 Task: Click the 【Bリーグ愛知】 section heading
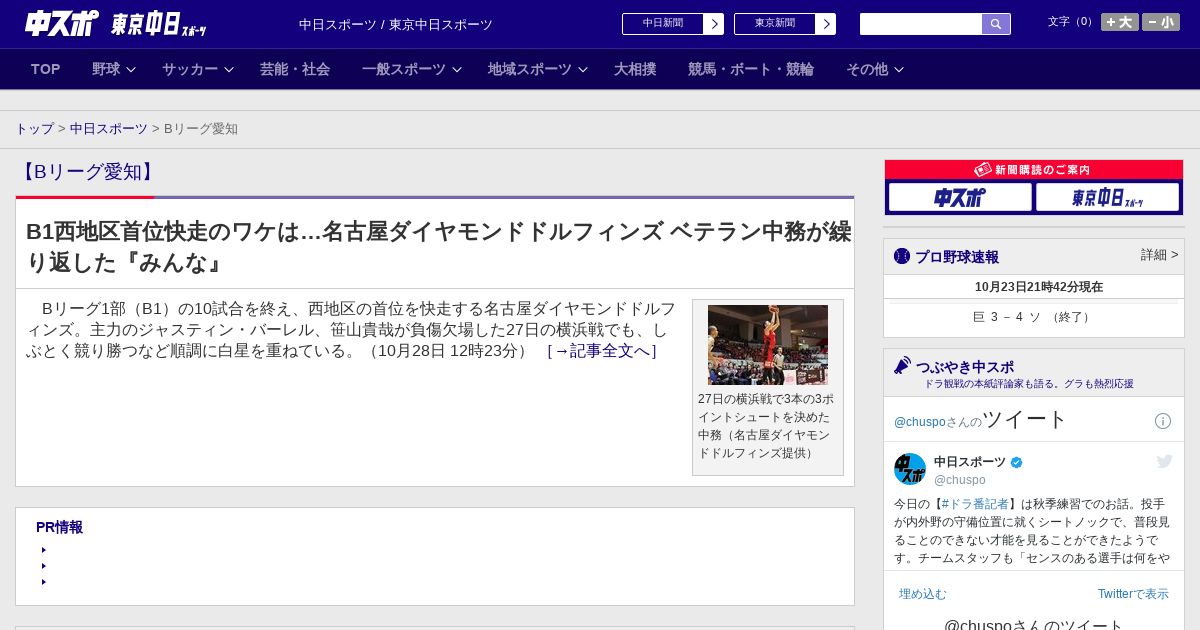tap(88, 172)
